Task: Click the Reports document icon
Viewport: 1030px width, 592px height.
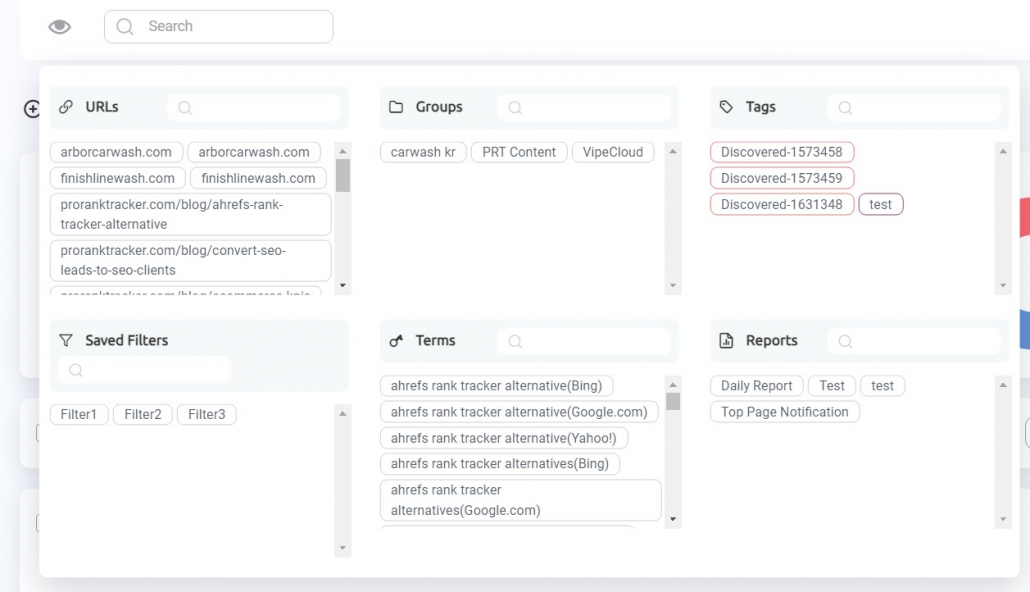Action: pyautogui.click(x=726, y=340)
